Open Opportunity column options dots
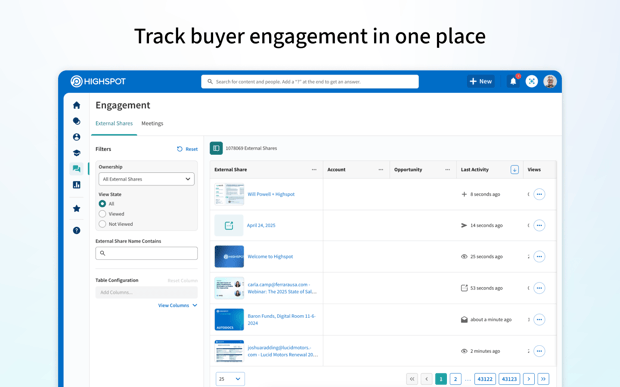Image resolution: width=620 pixels, height=387 pixels. click(448, 170)
